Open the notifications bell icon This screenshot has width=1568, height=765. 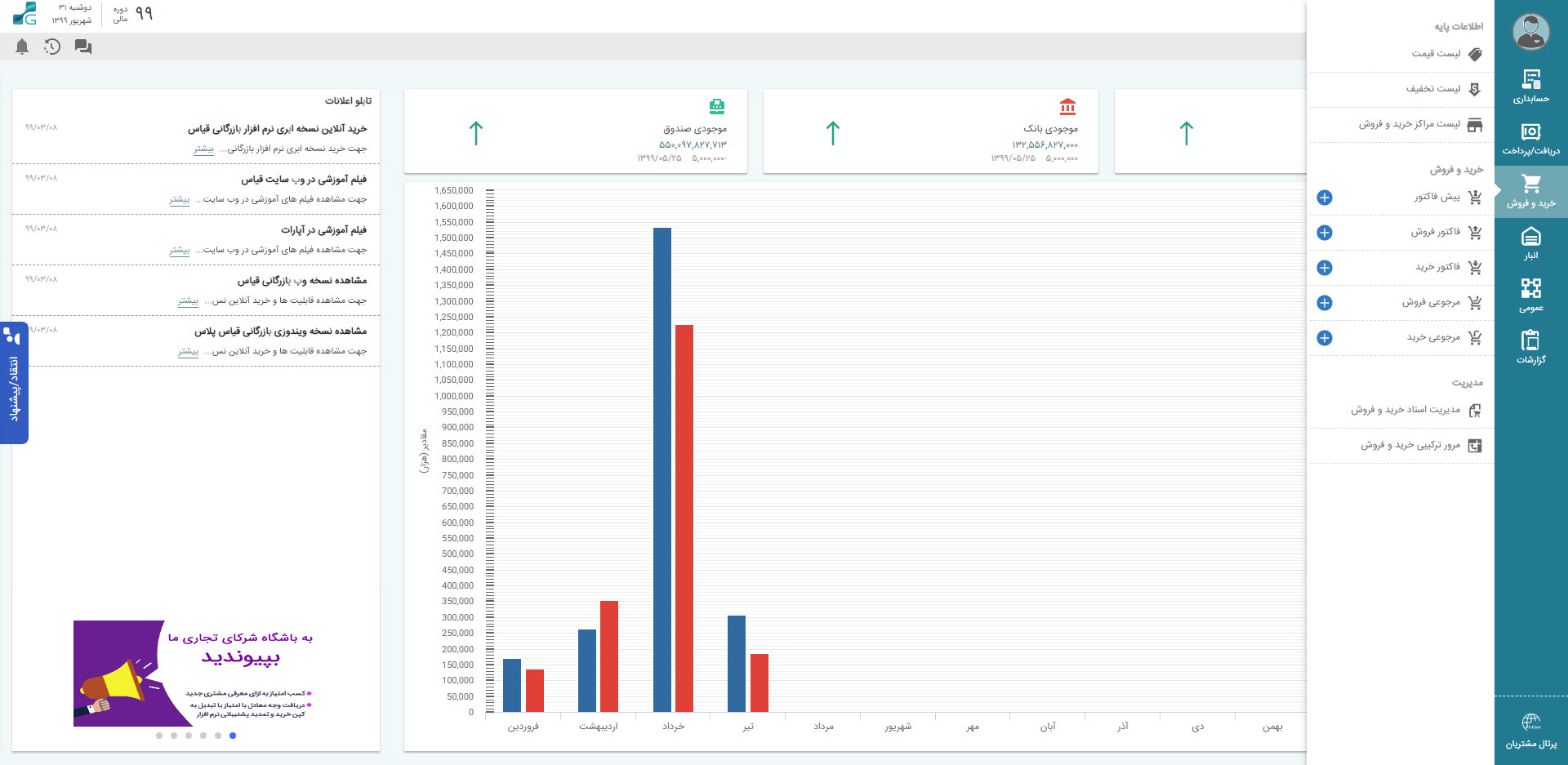pyautogui.click(x=22, y=47)
